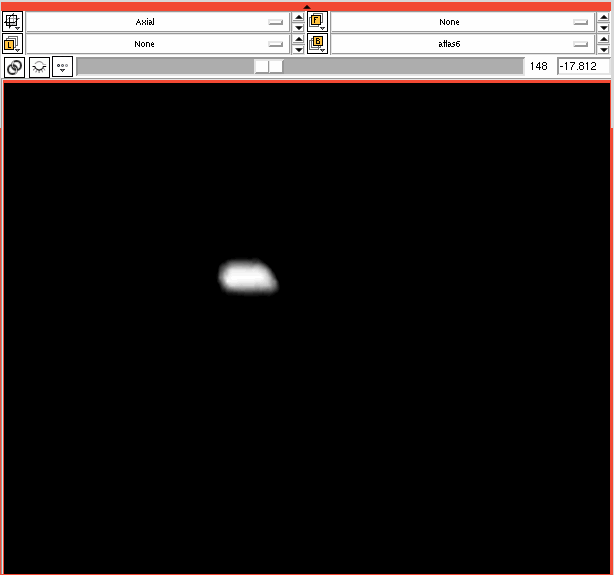This screenshot has height=575, width=614.
Task: Click the slice offset slider handle
Action: coord(269,66)
